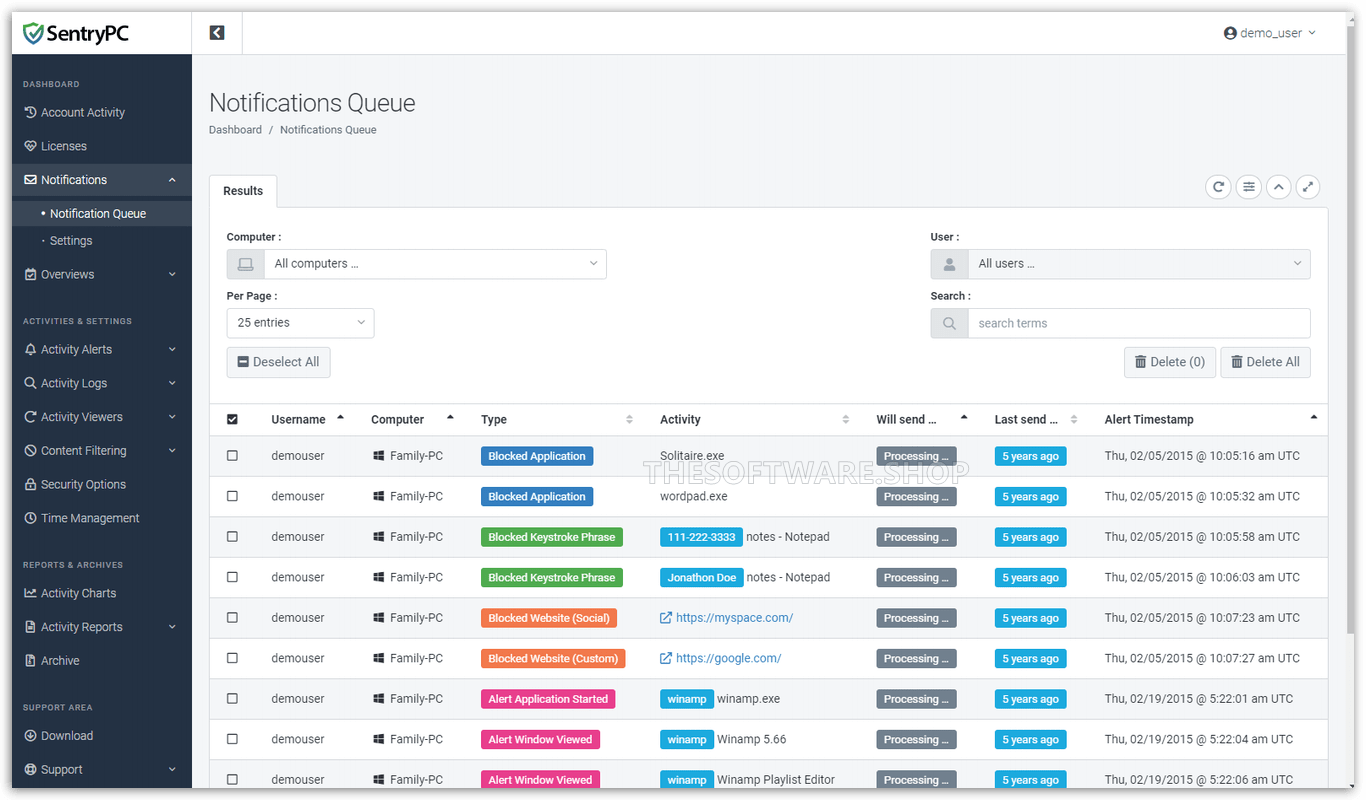The height and width of the screenshot is (800, 1366).
Task: Tick the checkbox for the myspace.com row
Action: (x=233, y=618)
